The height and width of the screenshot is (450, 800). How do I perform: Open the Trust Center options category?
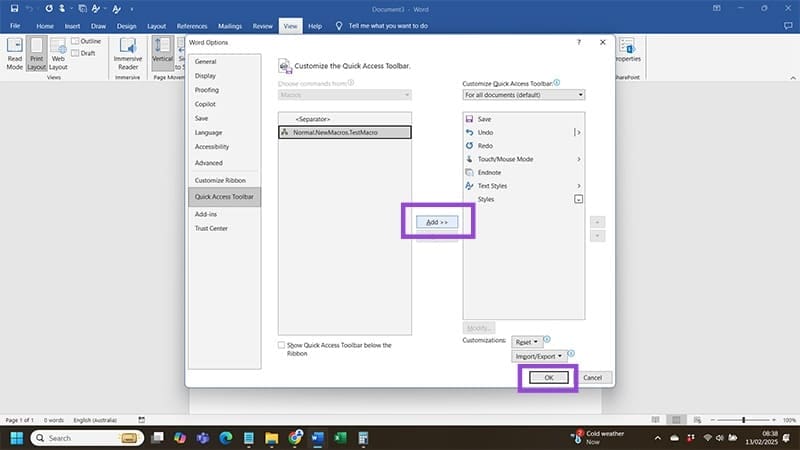tap(210, 228)
